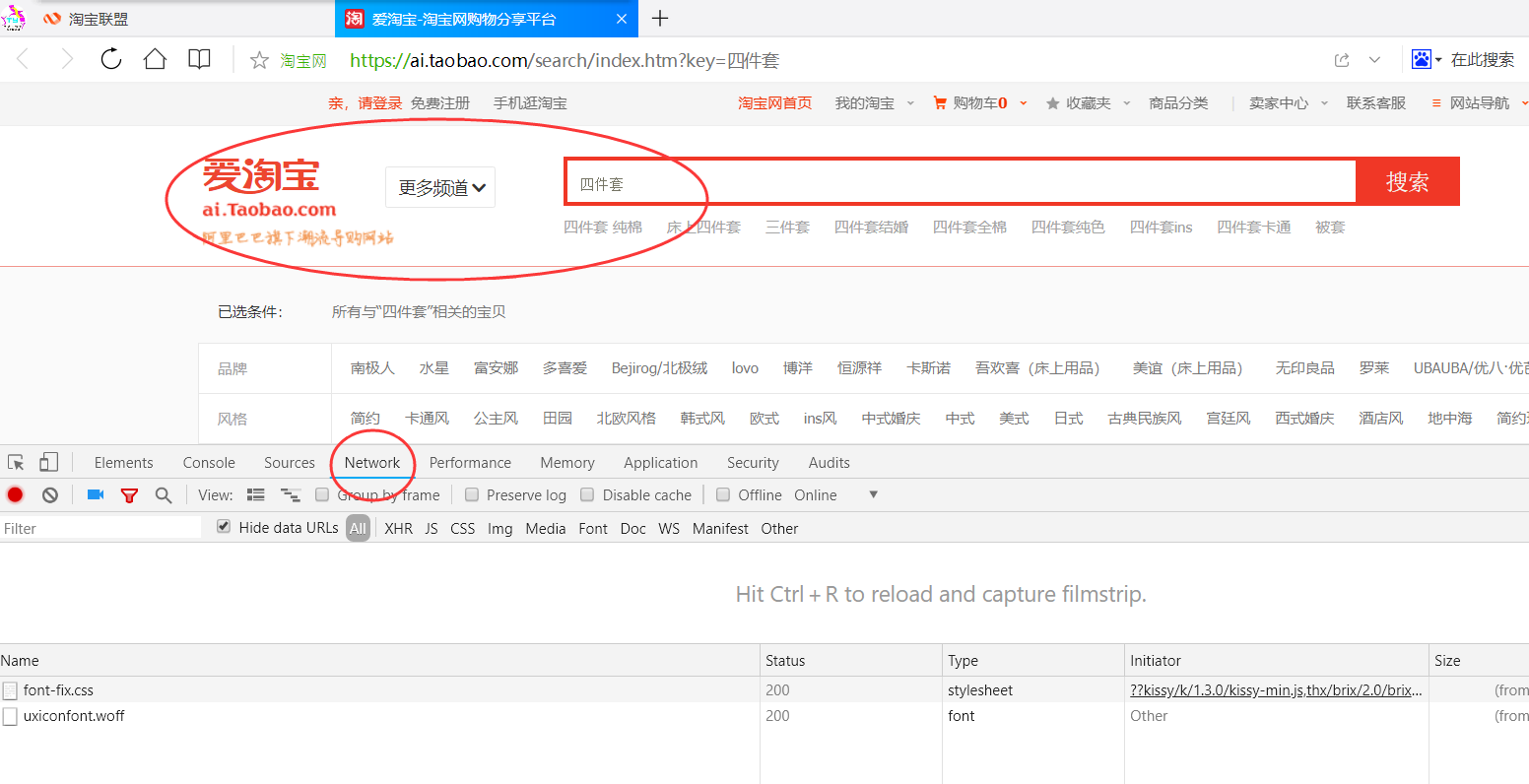The height and width of the screenshot is (784, 1529).
Task: Expand the 更多频道 dropdown
Action: pos(440,187)
